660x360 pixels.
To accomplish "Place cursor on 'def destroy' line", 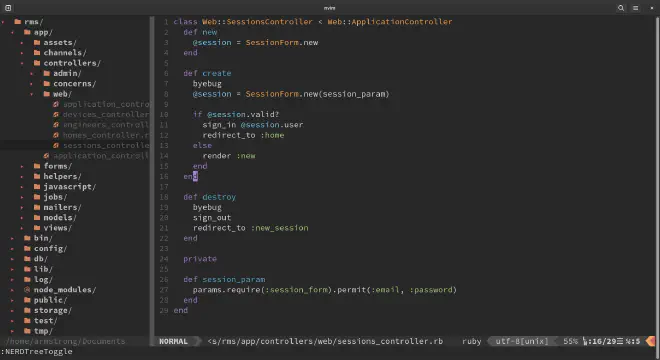I will click(210, 197).
